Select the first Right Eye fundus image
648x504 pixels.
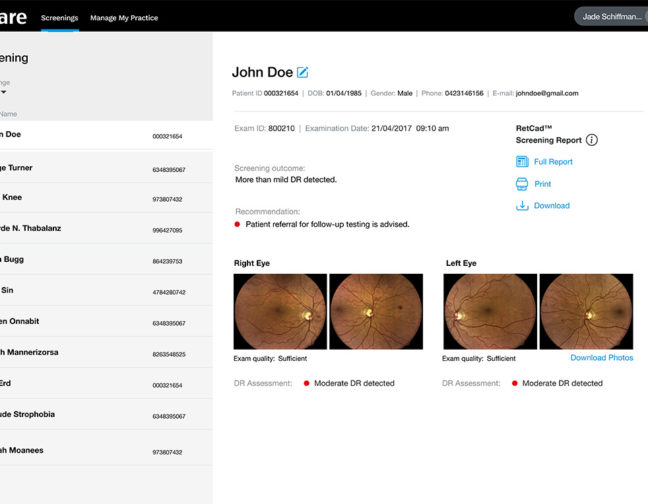pos(279,311)
